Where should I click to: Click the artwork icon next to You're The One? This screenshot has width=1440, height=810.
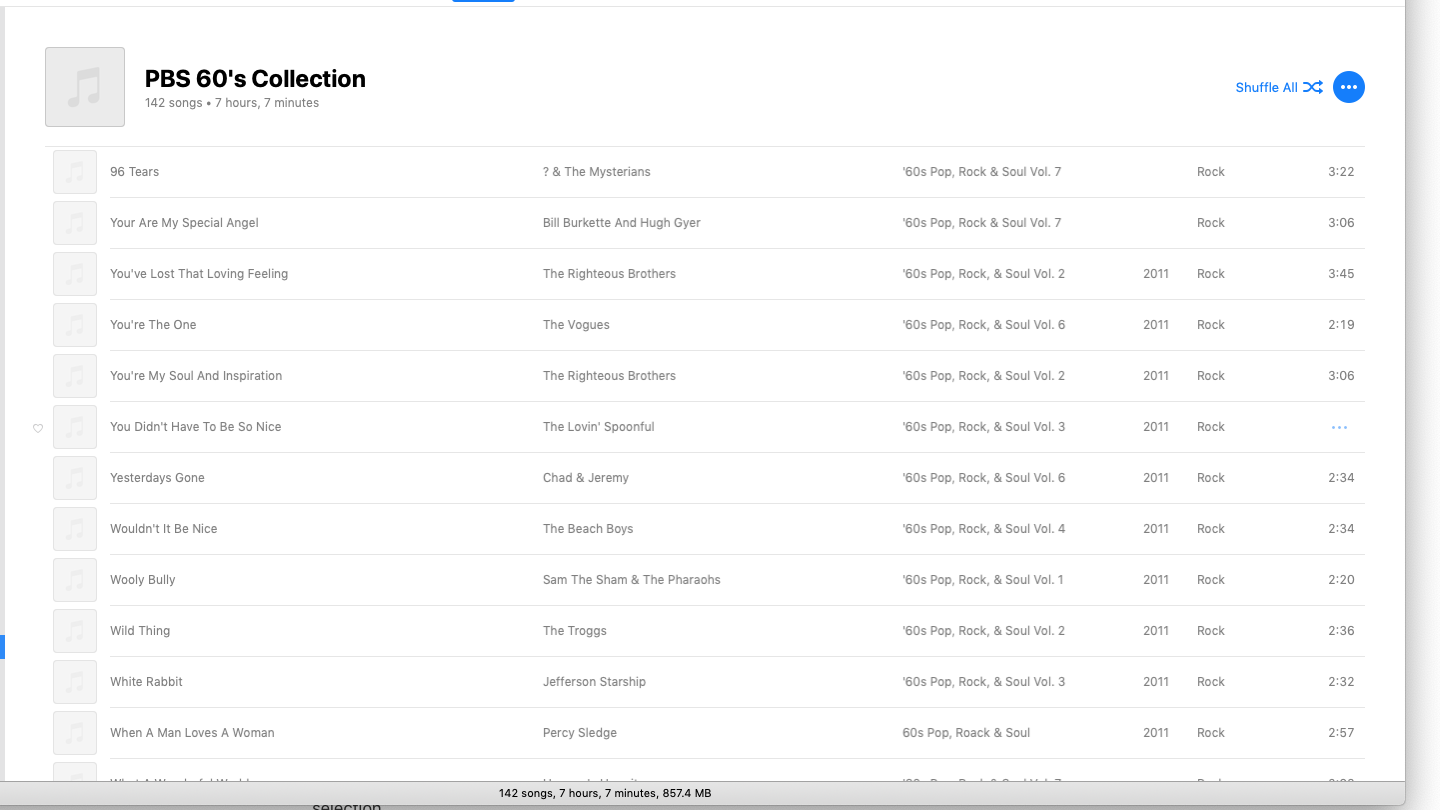(75, 325)
